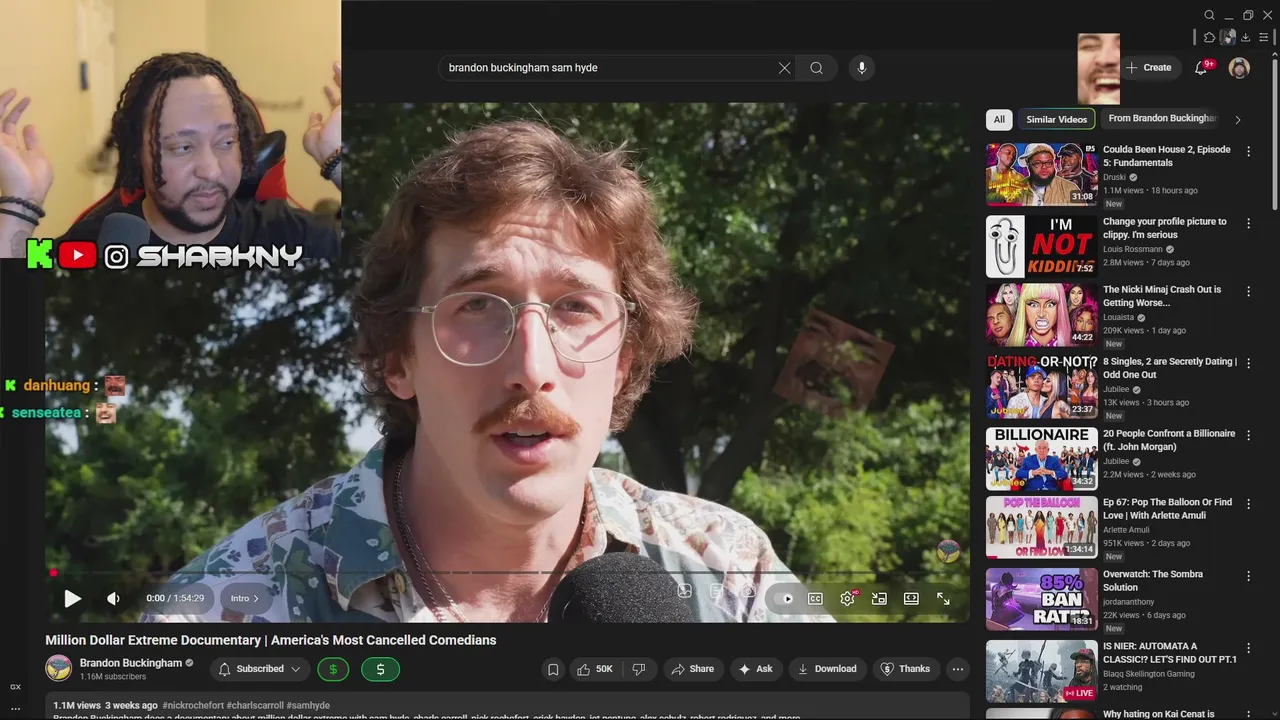Open options for Overwatch Sombra video
The image size is (1280, 720).
[1248, 576]
